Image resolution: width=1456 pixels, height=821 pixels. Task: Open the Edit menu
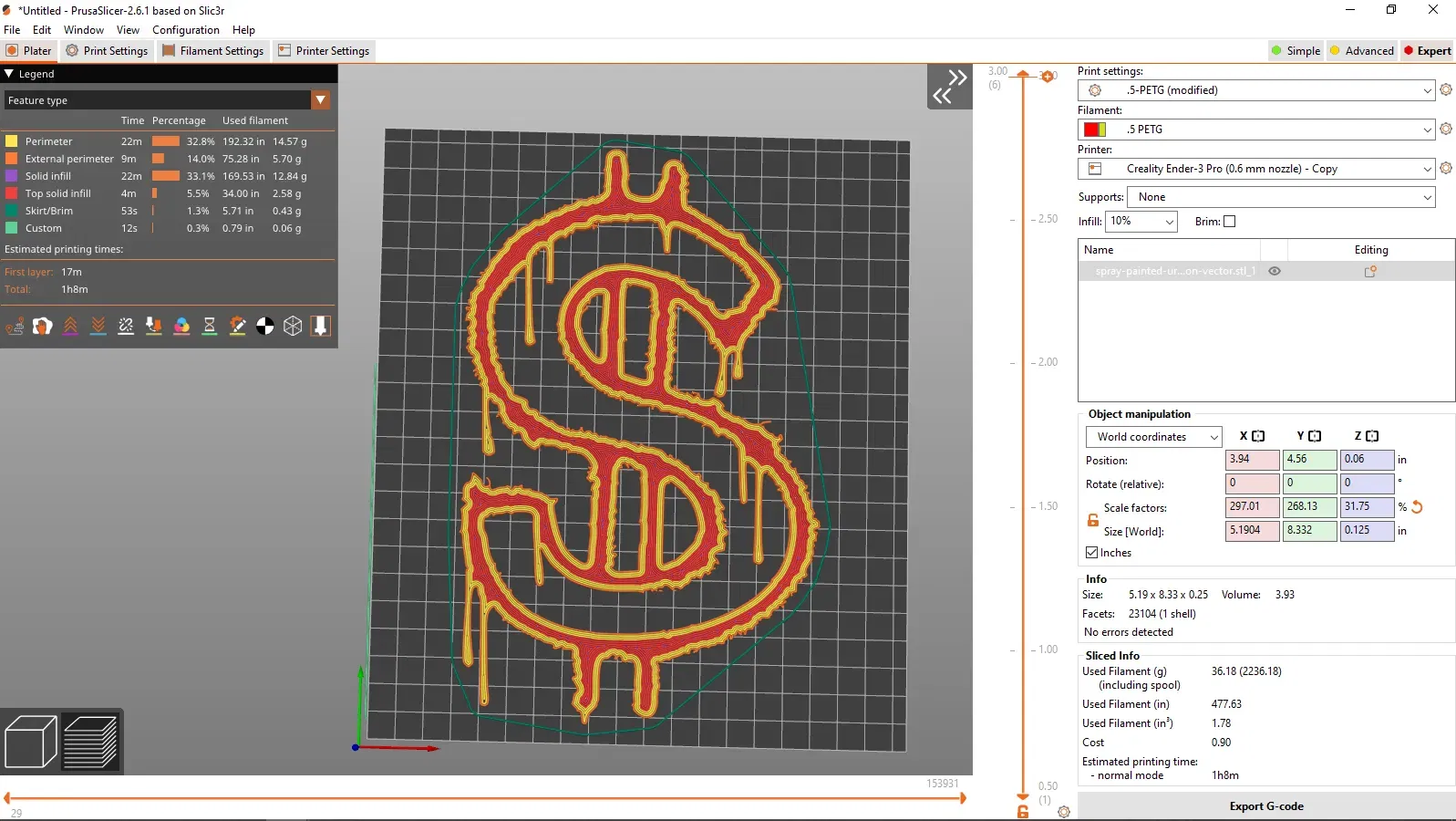(42, 30)
